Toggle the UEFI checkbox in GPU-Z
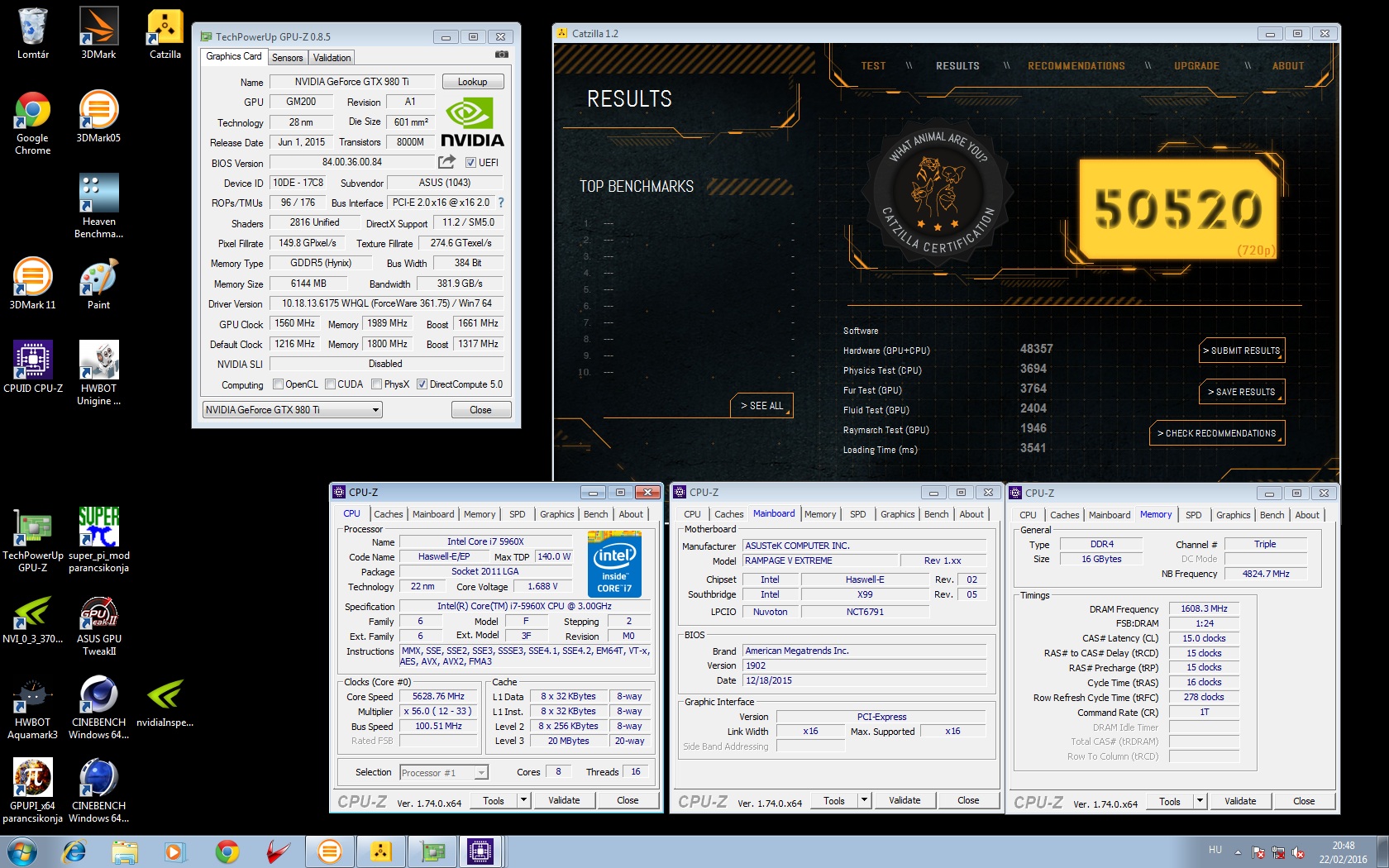The height and width of the screenshot is (868, 1389). tap(470, 163)
